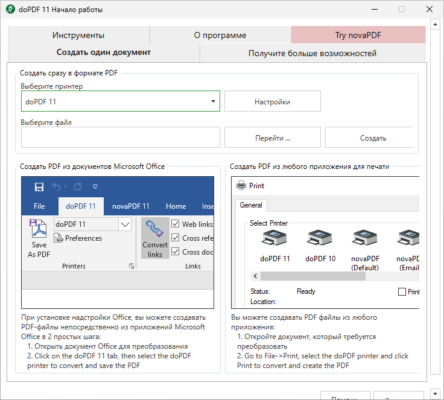This screenshot has width=444, height=400.
Task: Open the printer selection dropdown showing doPDF 11
Action: pos(120,101)
